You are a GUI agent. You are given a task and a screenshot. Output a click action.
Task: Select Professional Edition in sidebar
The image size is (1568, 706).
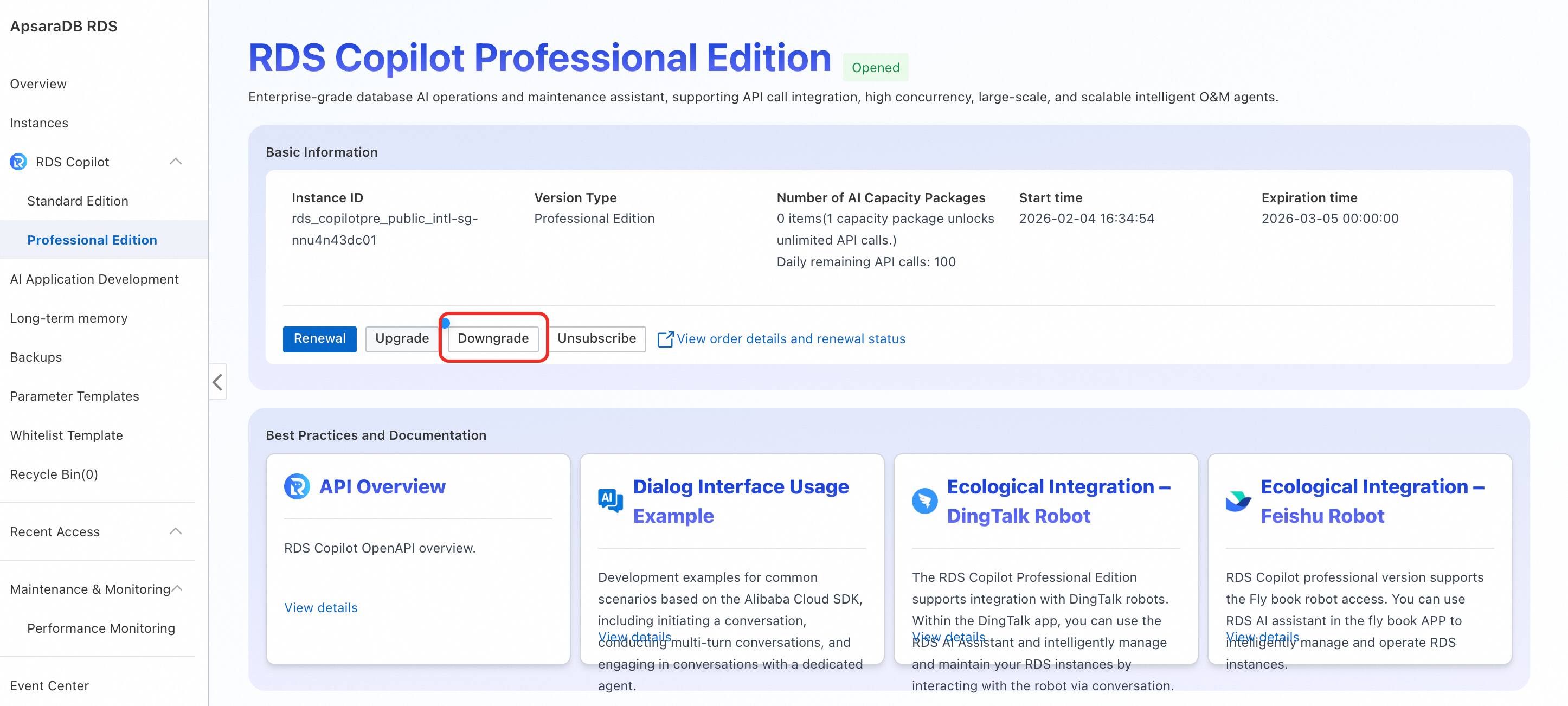92,240
